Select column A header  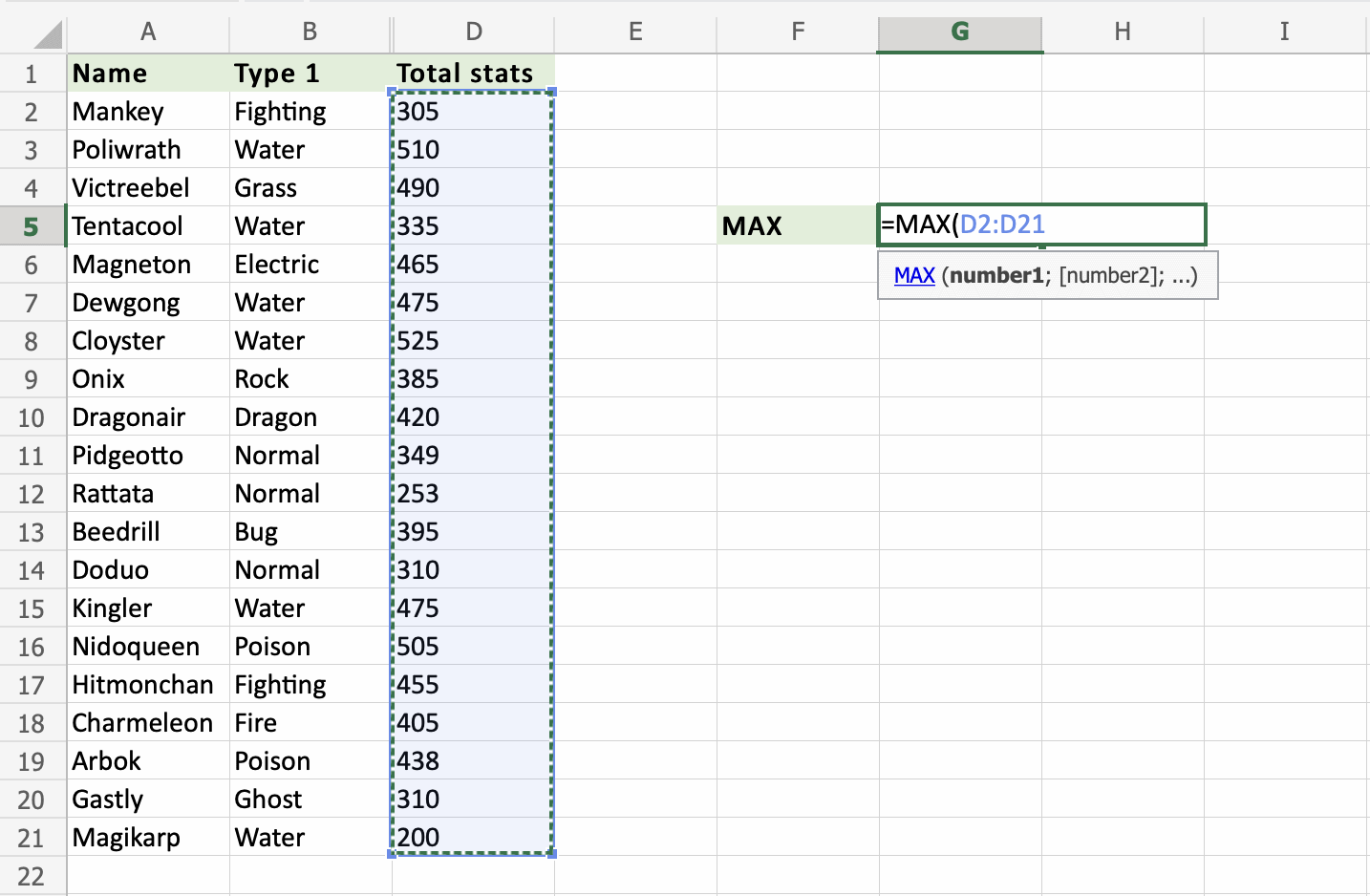click(148, 32)
